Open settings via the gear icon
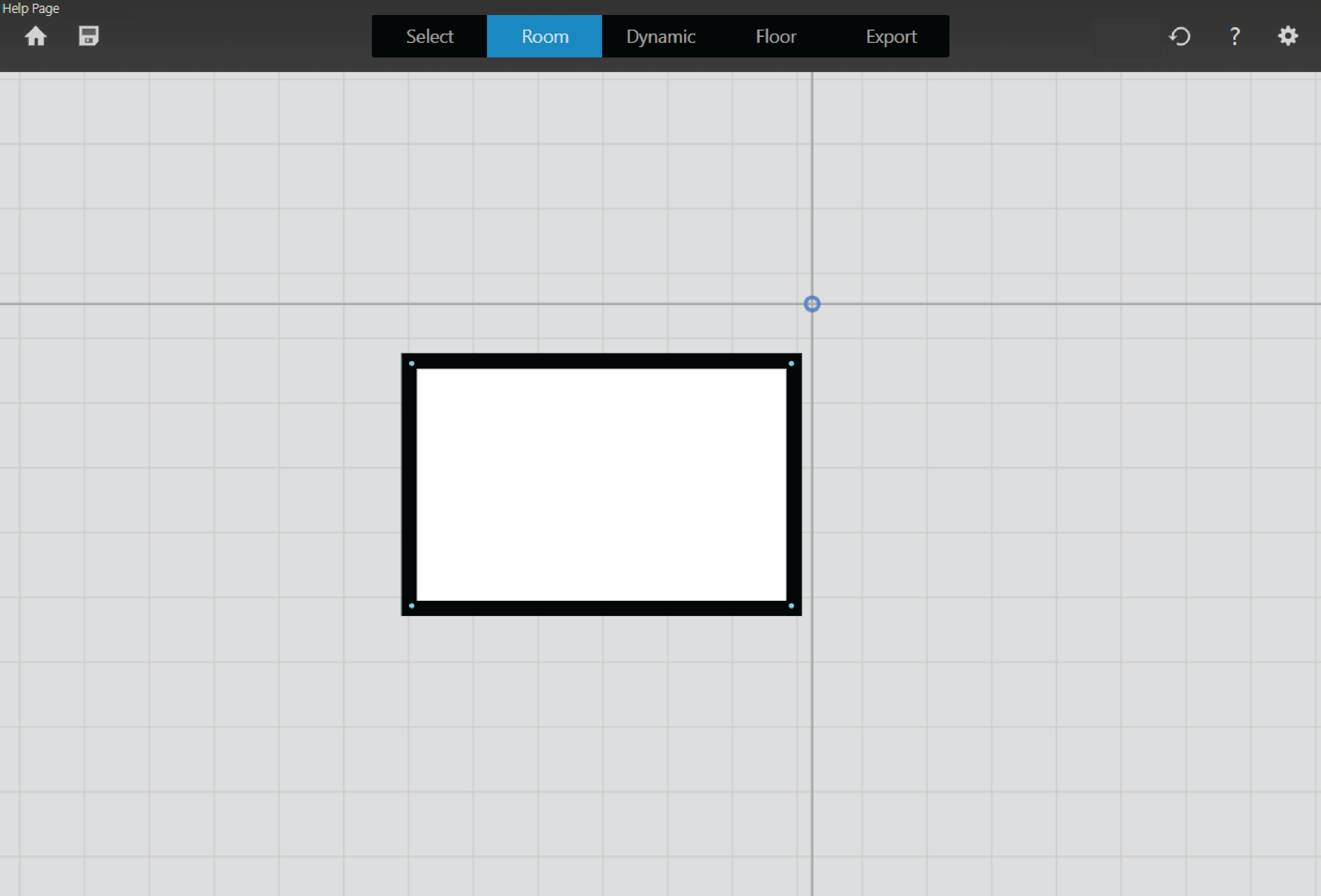 point(1288,36)
